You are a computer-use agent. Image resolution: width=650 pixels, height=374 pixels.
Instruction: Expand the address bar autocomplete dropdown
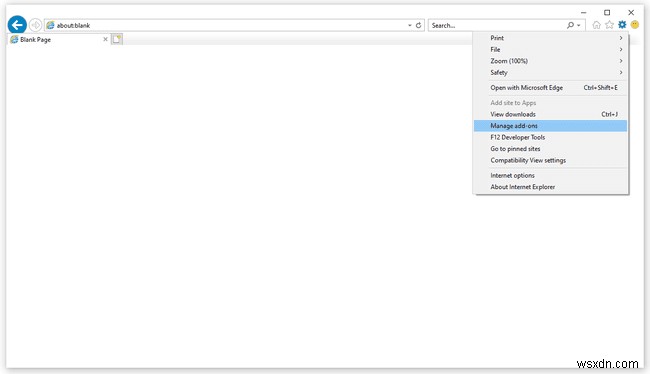(410, 25)
